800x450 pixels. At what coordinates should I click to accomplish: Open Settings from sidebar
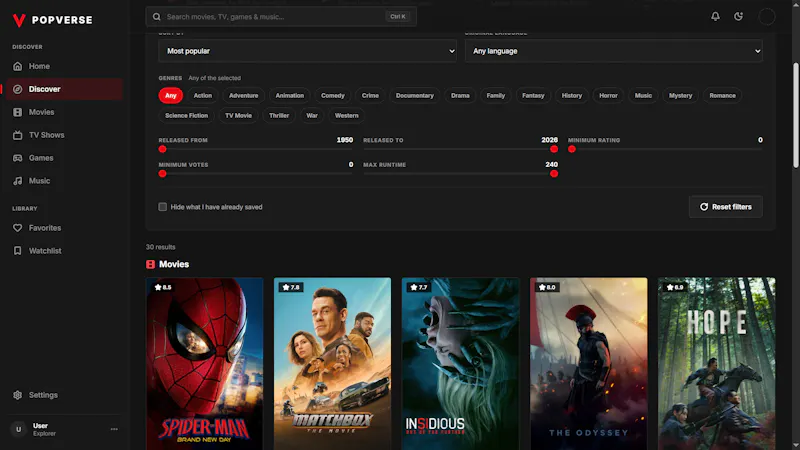pyautogui.click(x=64, y=395)
